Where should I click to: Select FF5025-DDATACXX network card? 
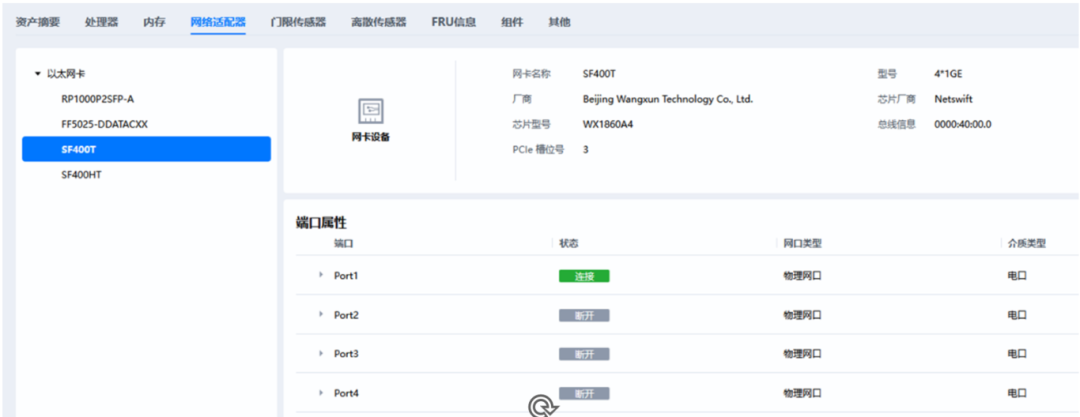(105, 124)
